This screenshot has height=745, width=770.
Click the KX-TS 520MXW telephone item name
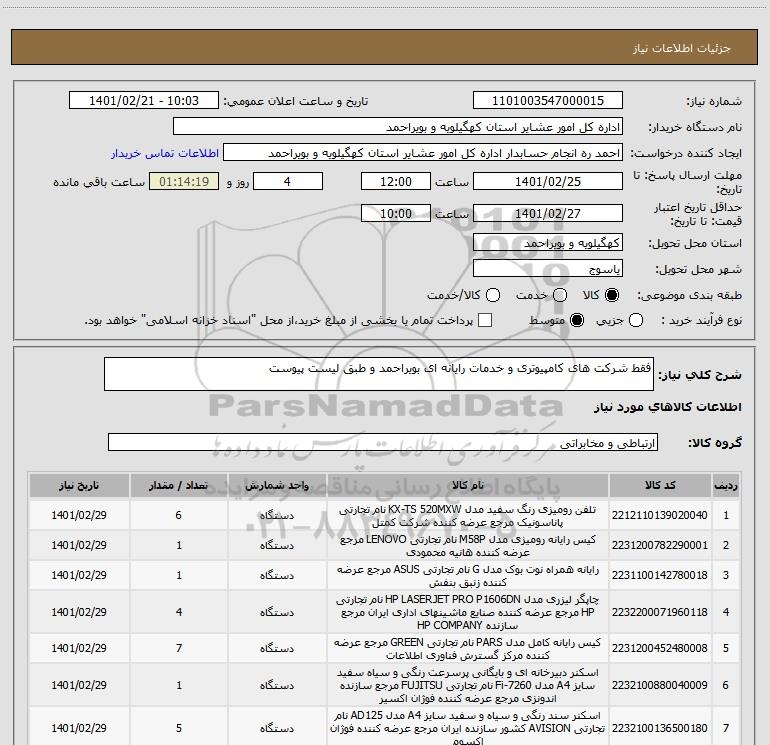tap(468, 516)
